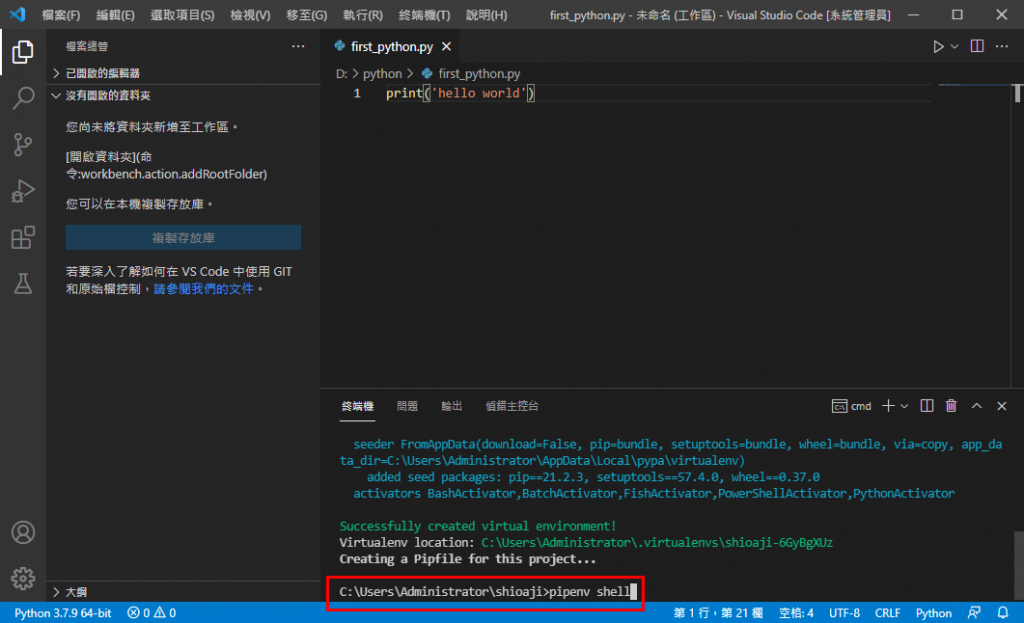Viewport: 1024px width, 623px height.
Task: Open the 終端機(T) menu
Action: [x=424, y=15]
